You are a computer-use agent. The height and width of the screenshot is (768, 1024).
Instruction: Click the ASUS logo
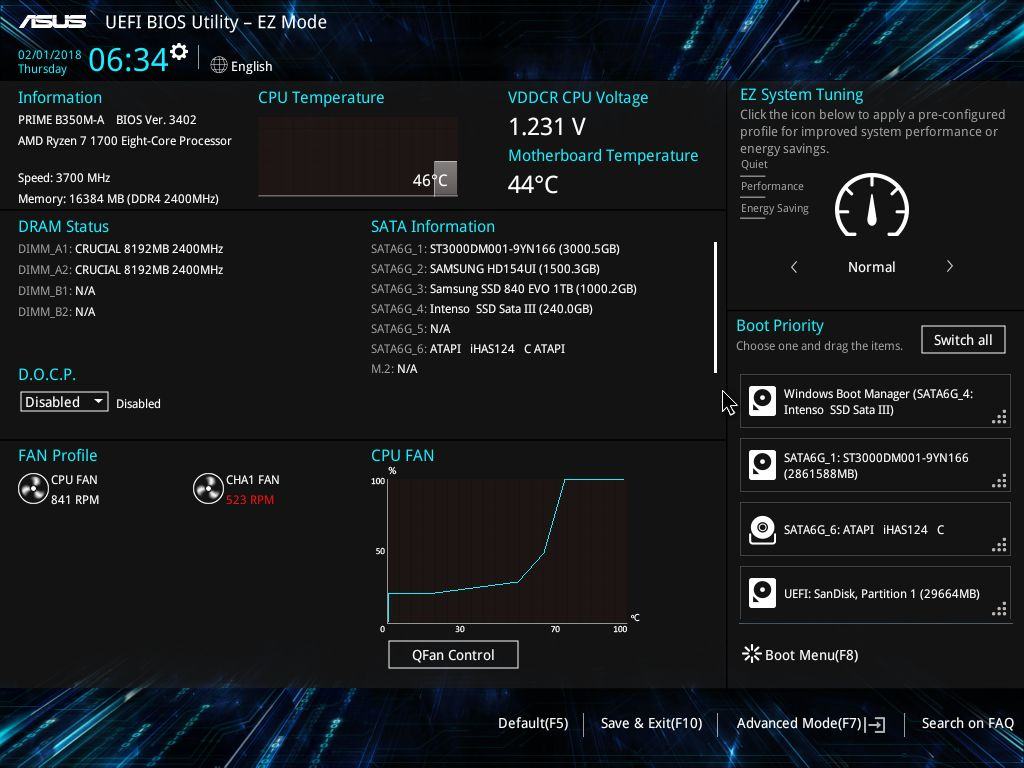pyautogui.click(x=53, y=22)
